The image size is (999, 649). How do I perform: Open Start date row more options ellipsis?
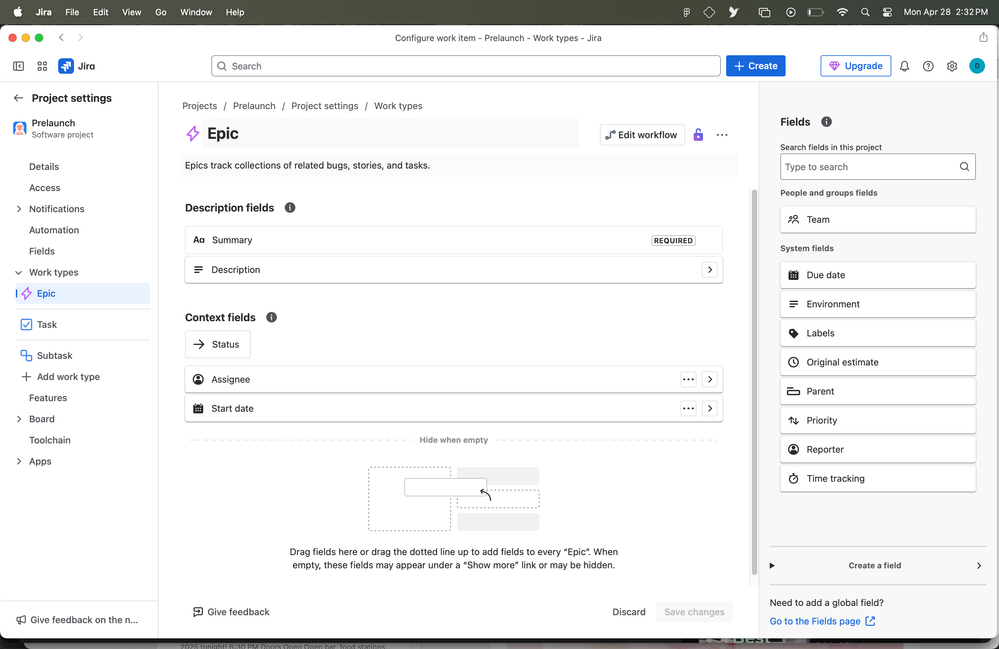[688, 409]
